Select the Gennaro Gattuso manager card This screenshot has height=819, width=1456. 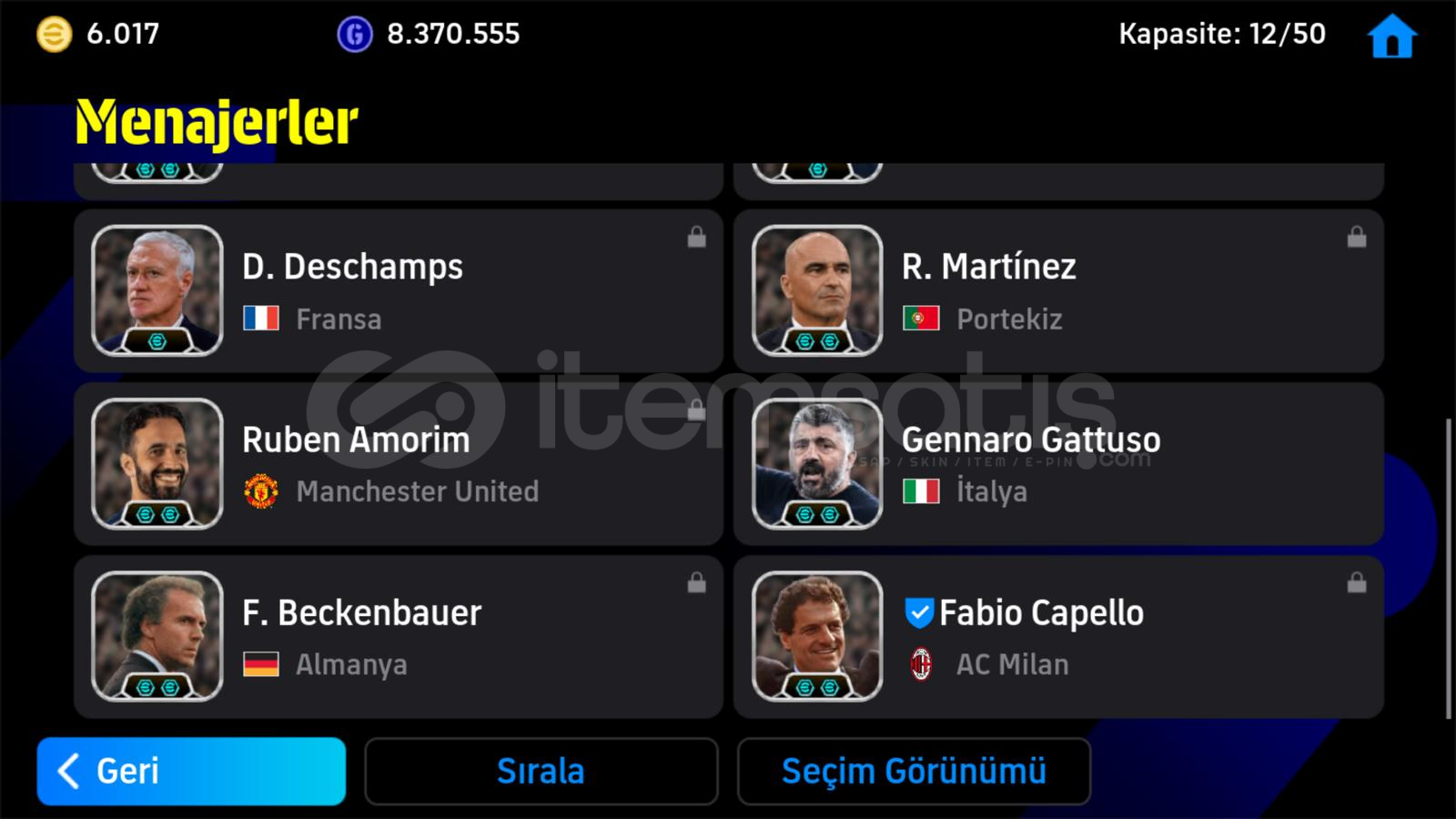point(1058,464)
